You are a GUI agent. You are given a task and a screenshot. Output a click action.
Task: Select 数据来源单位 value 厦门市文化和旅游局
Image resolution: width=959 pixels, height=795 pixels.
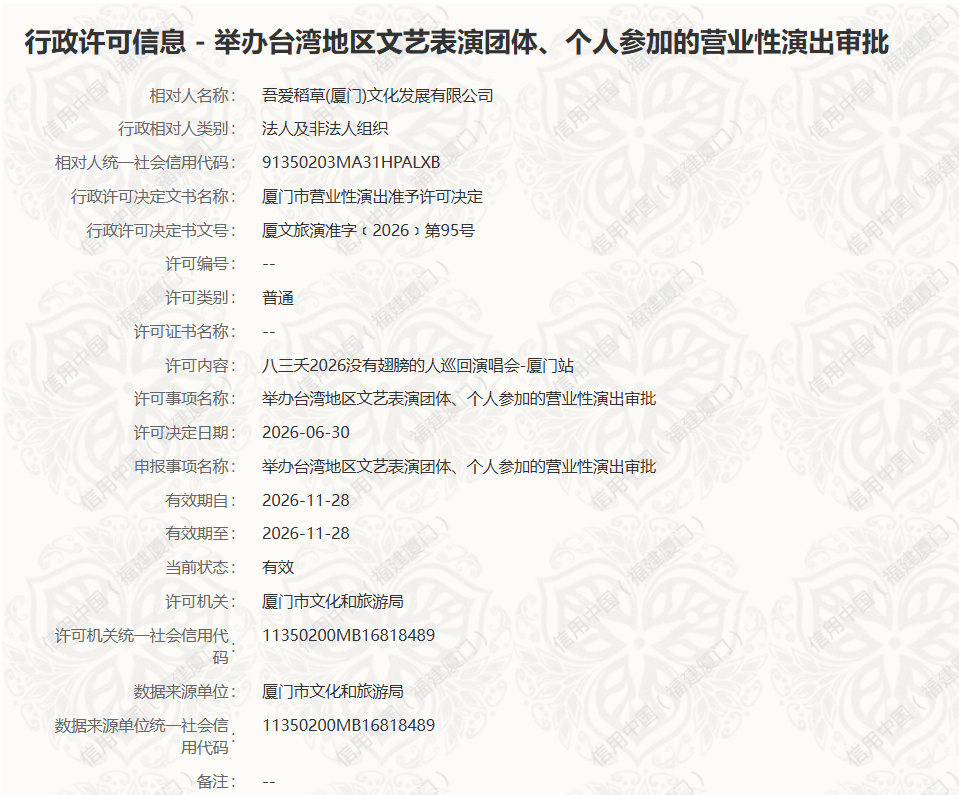click(333, 691)
